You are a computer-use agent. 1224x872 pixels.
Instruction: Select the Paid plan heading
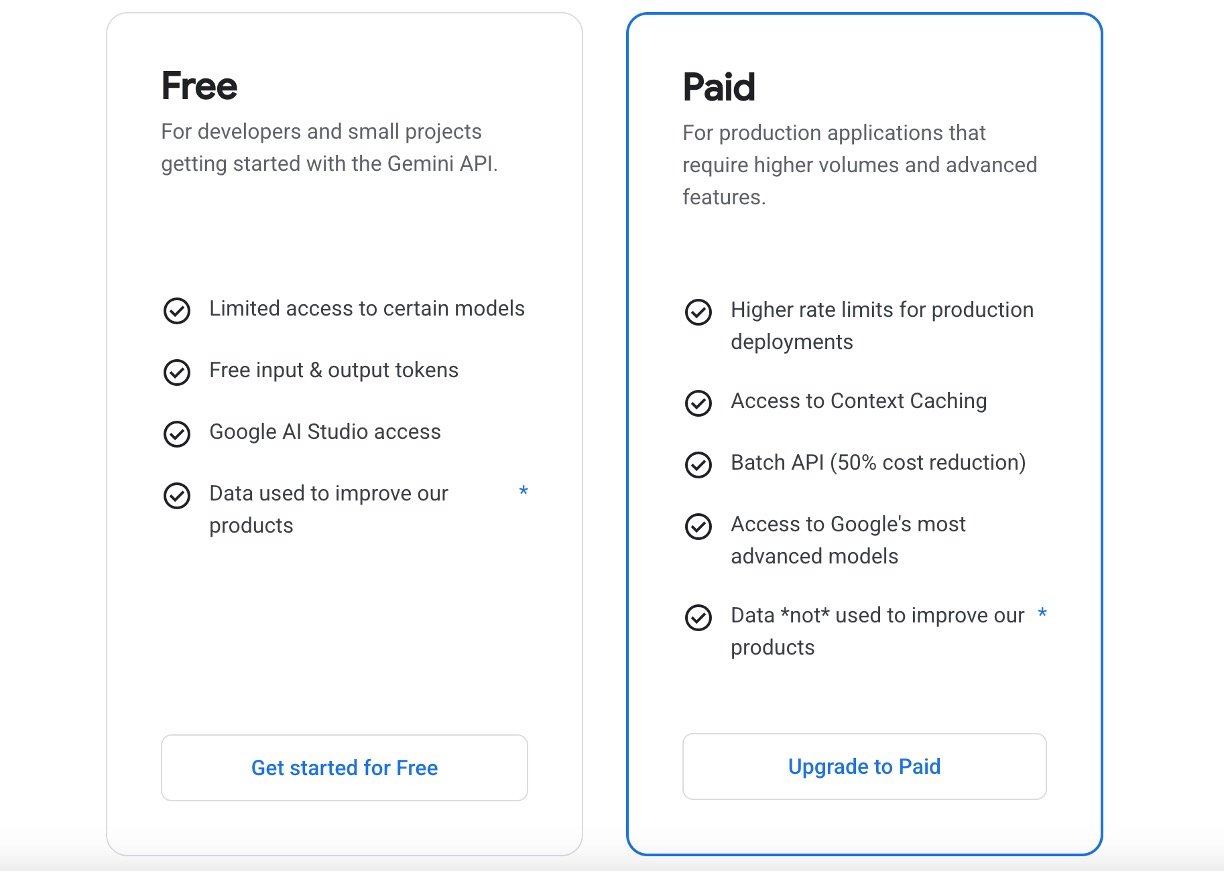pos(718,87)
